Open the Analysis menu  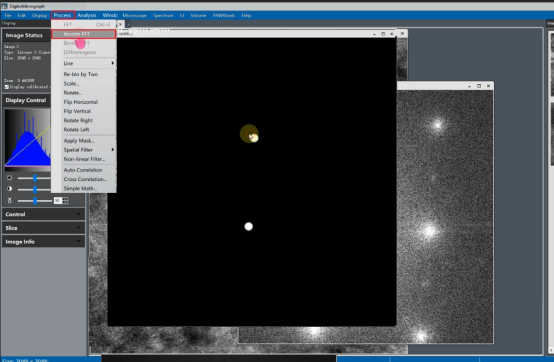87,15
